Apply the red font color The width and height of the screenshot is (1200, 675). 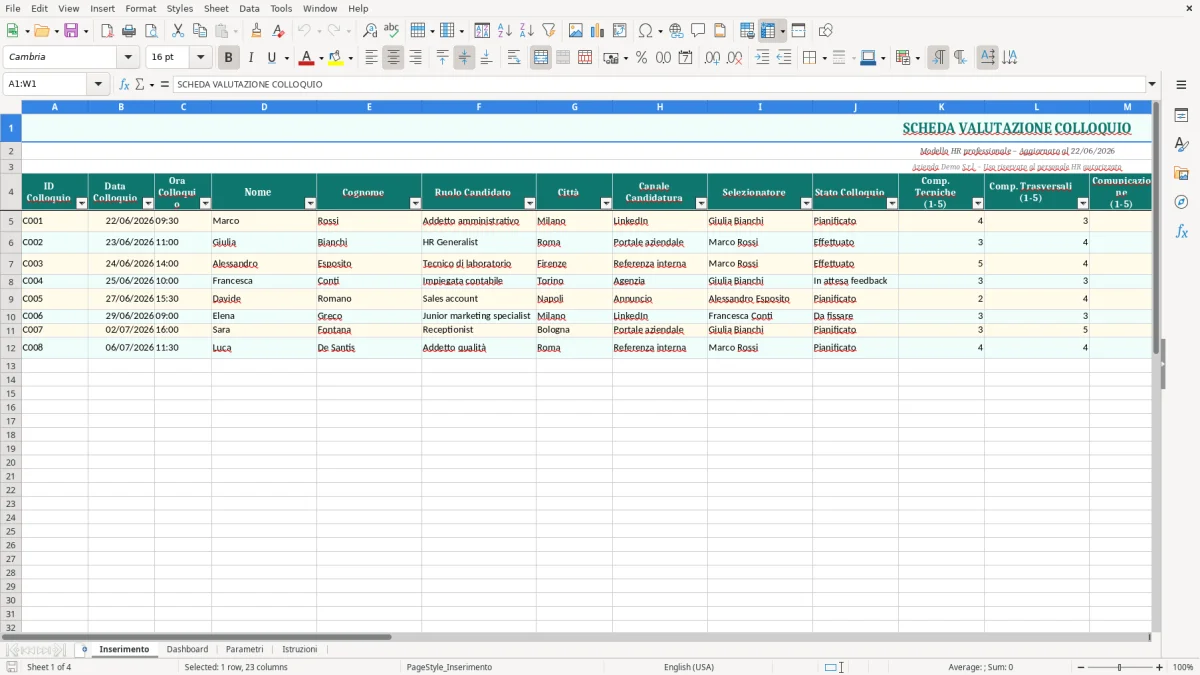[307, 58]
